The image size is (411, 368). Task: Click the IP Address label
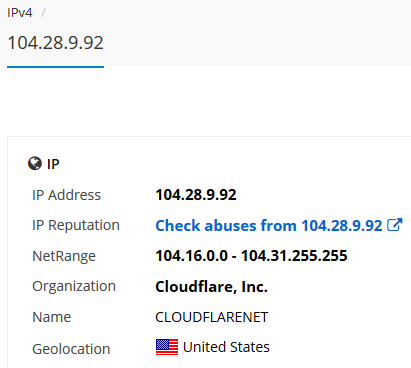[66, 195]
